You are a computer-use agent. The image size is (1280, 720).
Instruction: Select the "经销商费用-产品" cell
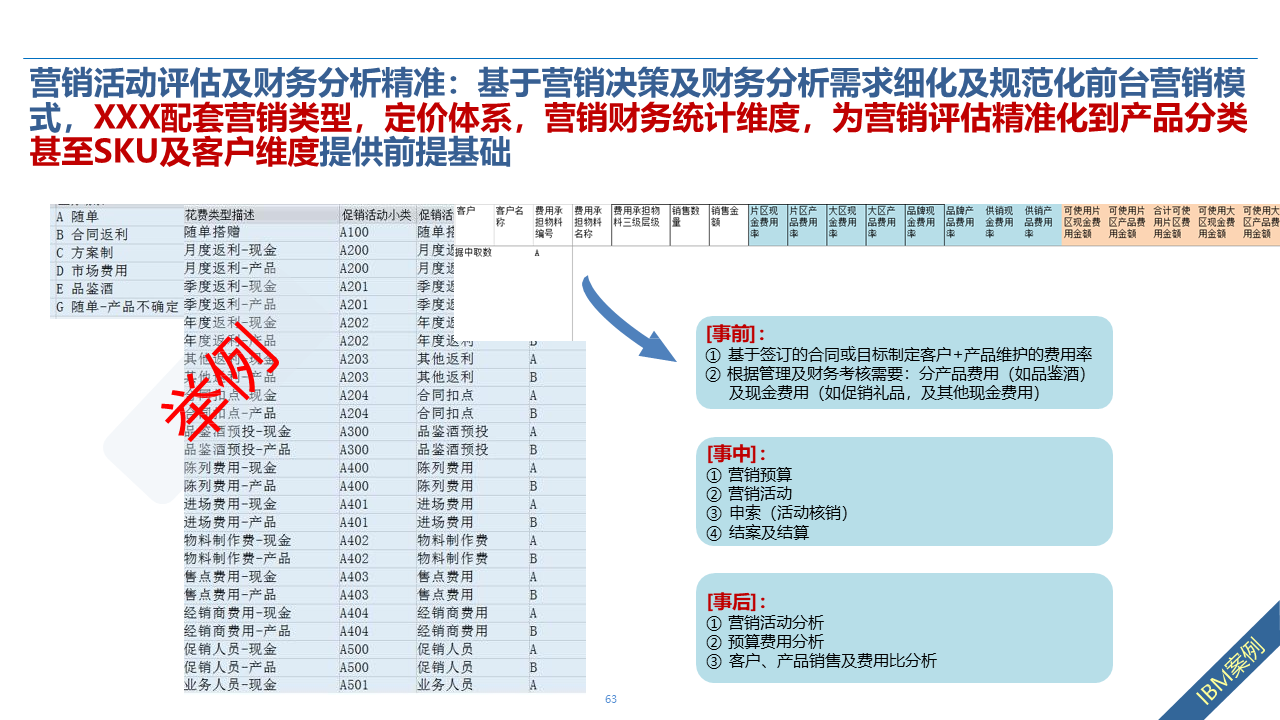pos(260,630)
